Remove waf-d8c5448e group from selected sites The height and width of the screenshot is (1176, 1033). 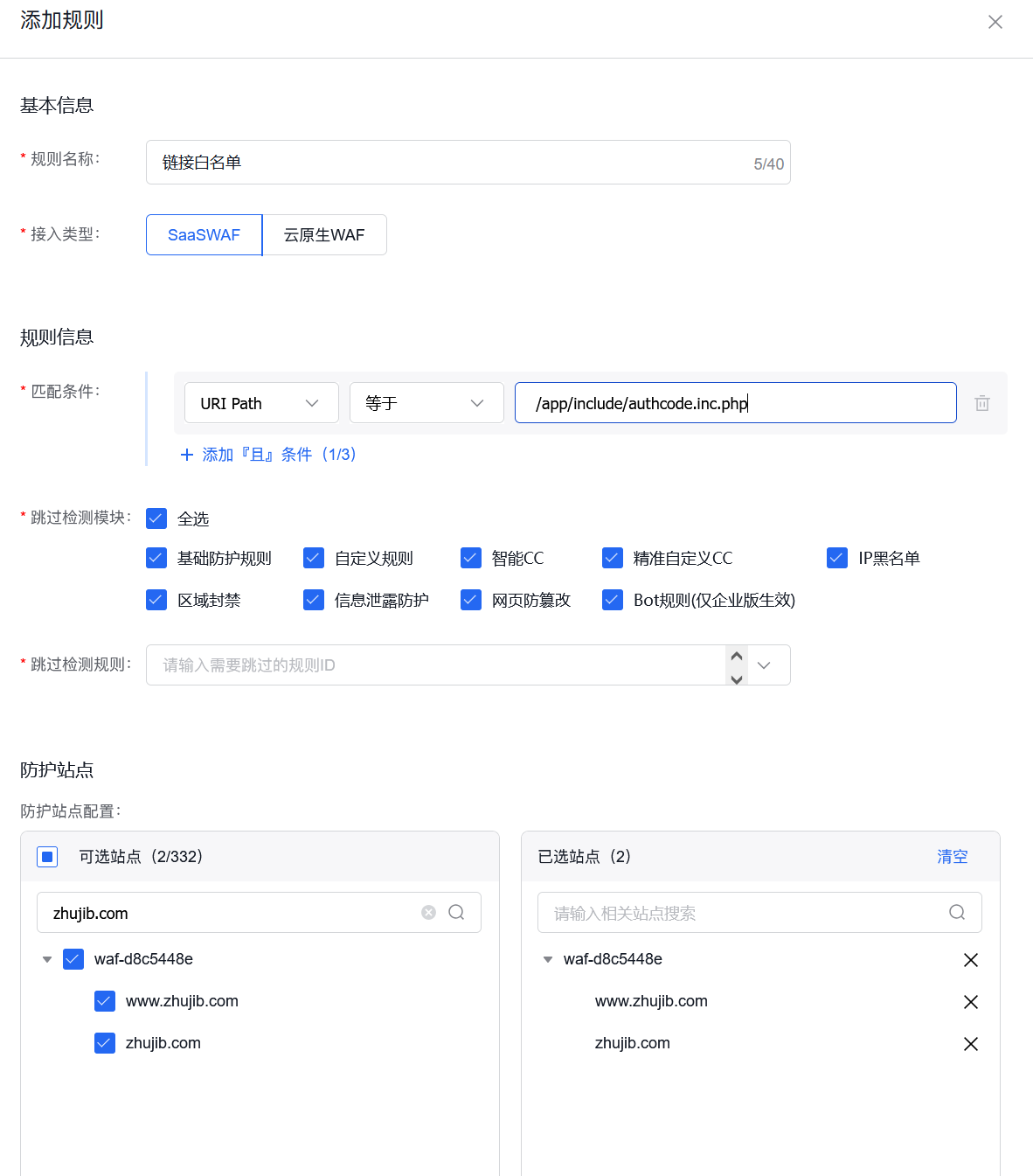[x=971, y=959]
